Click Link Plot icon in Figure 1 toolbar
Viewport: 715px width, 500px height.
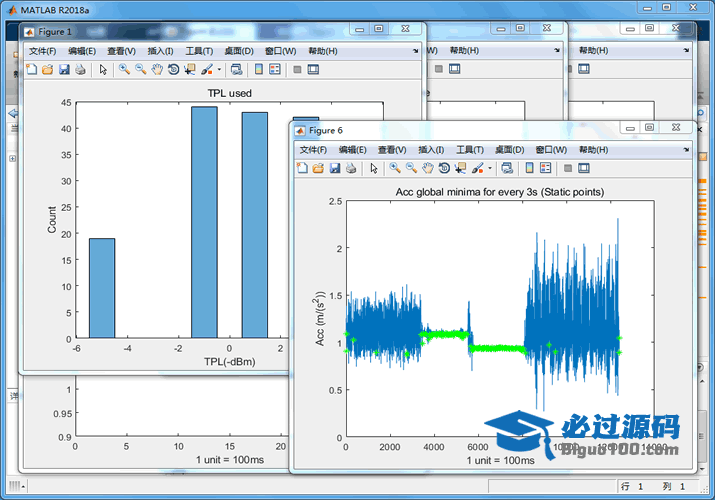[x=236, y=69]
